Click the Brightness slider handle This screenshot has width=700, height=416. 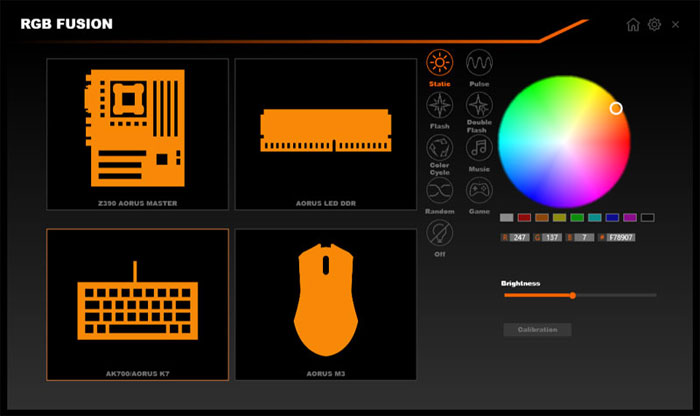[572, 295]
